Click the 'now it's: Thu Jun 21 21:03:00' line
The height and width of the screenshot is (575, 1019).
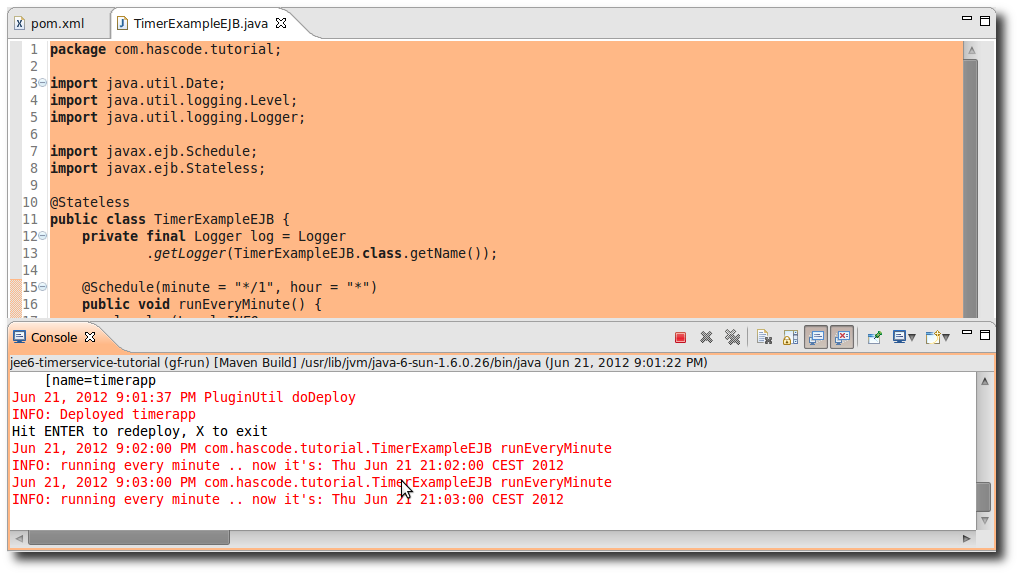(288, 499)
